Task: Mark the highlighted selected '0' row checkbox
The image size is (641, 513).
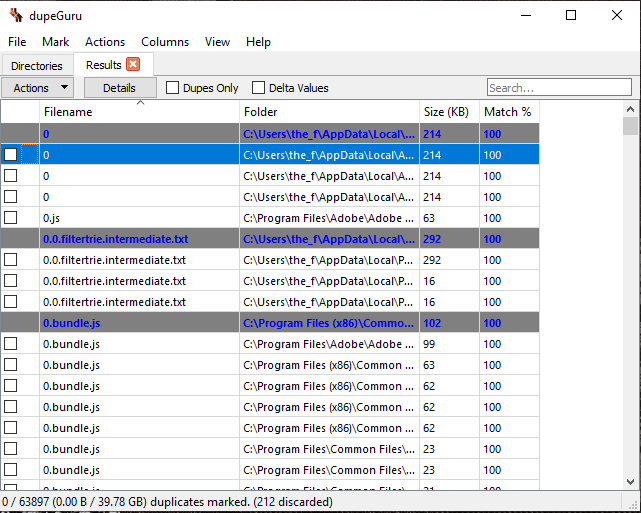Action: (x=11, y=155)
